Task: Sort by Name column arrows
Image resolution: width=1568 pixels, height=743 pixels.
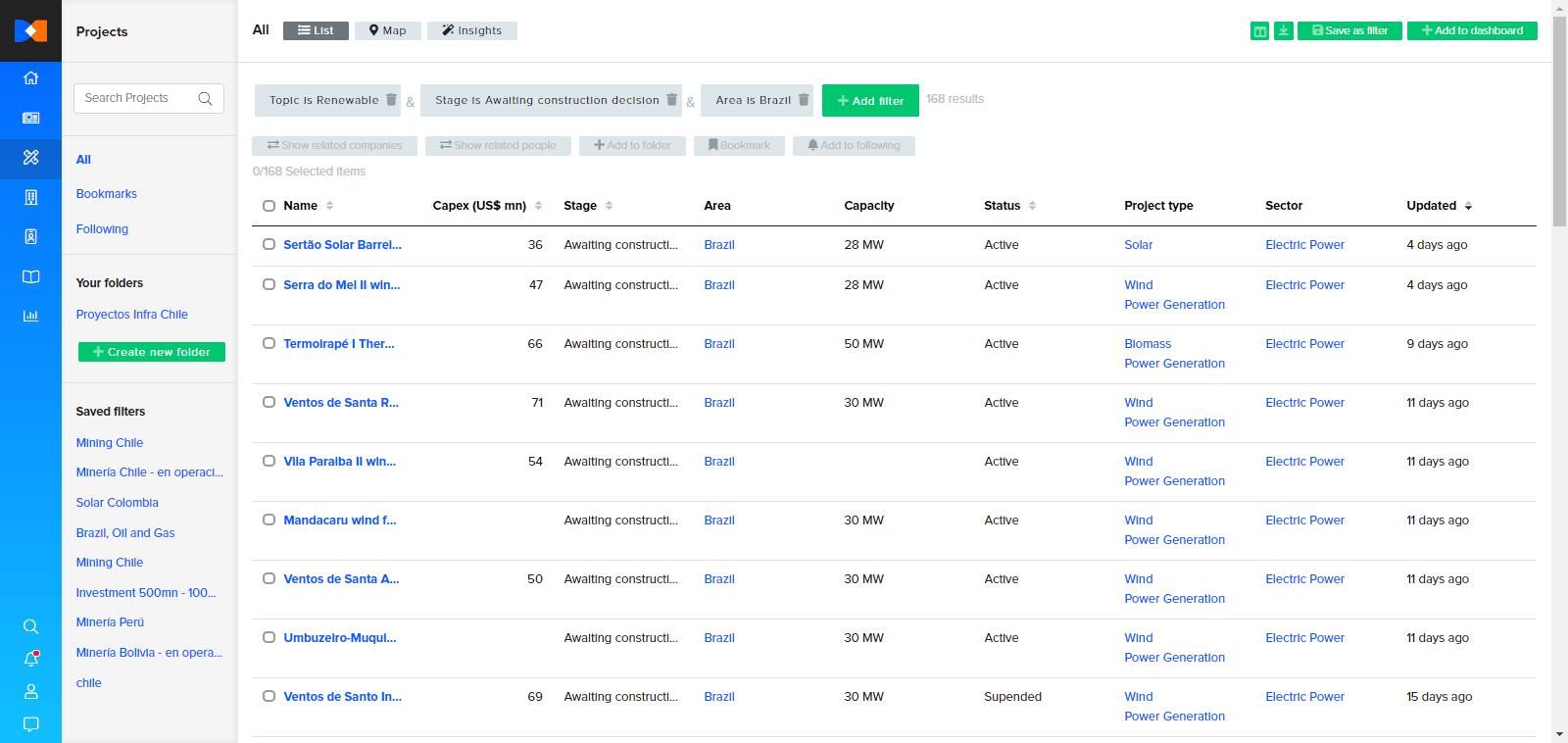Action: [x=329, y=206]
